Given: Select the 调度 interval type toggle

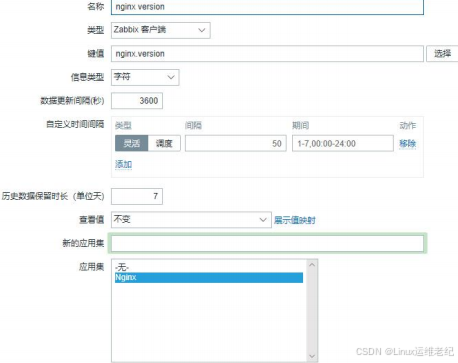Looking at the screenshot, I should point(164,143).
